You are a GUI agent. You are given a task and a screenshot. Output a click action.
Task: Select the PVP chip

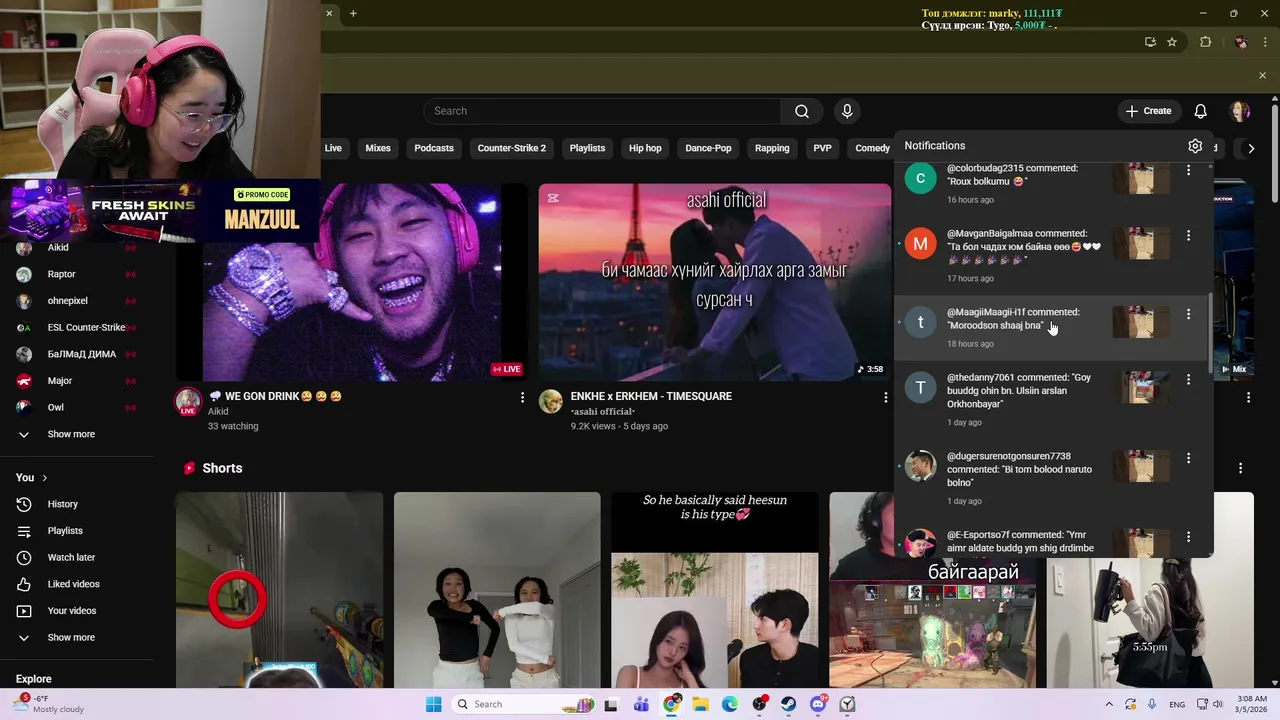(822, 148)
